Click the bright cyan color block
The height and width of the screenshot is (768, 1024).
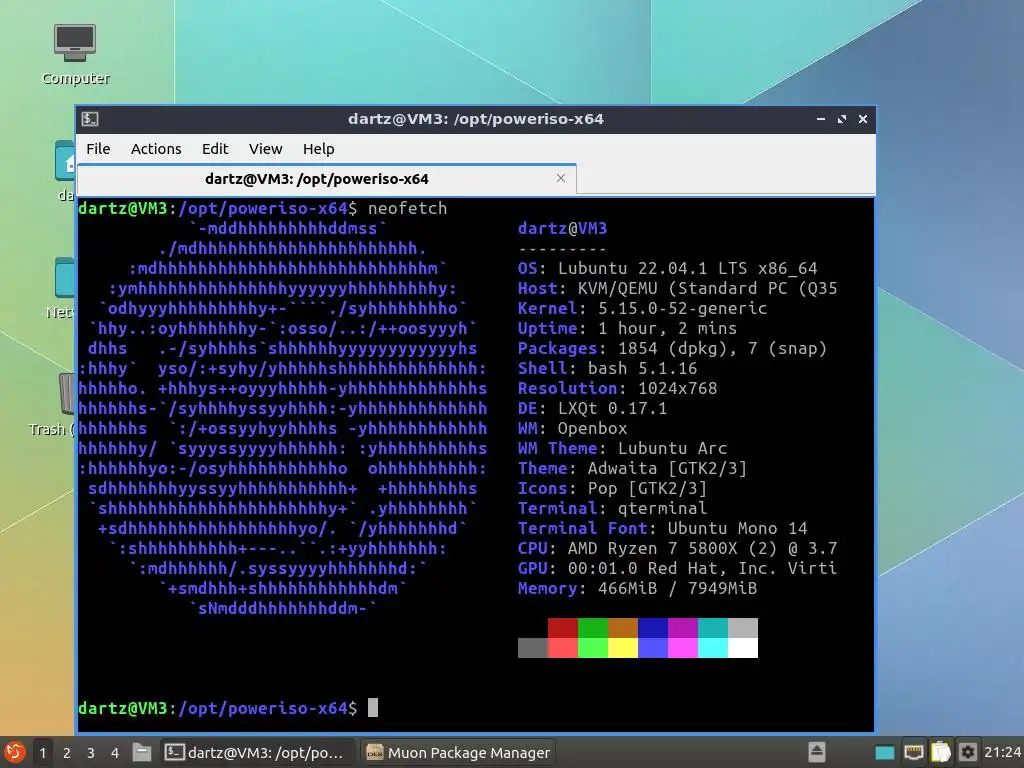pyautogui.click(x=712, y=648)
